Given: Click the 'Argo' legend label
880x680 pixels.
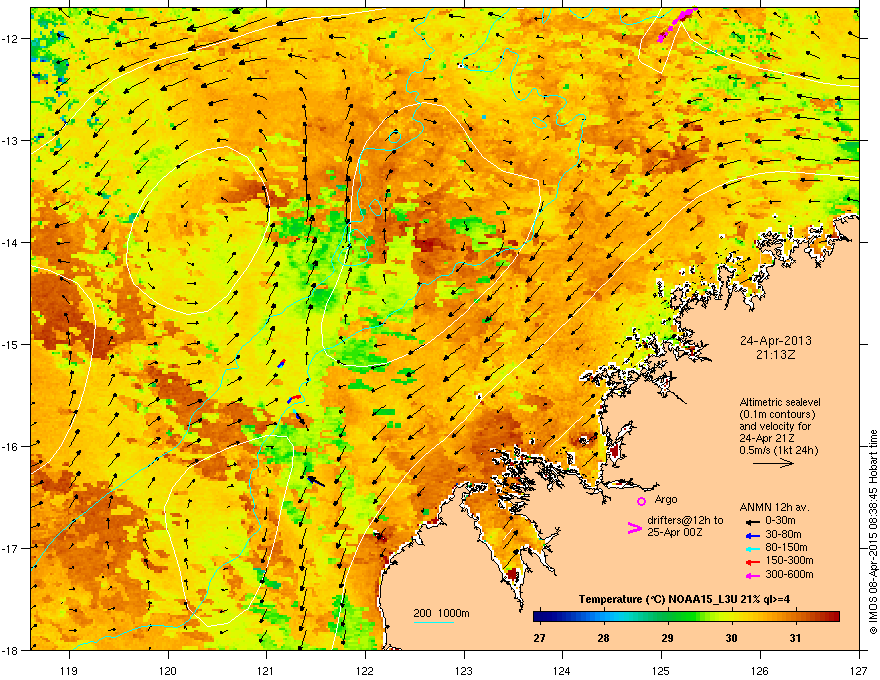Looking at the screenshot, I should [666, 499].
